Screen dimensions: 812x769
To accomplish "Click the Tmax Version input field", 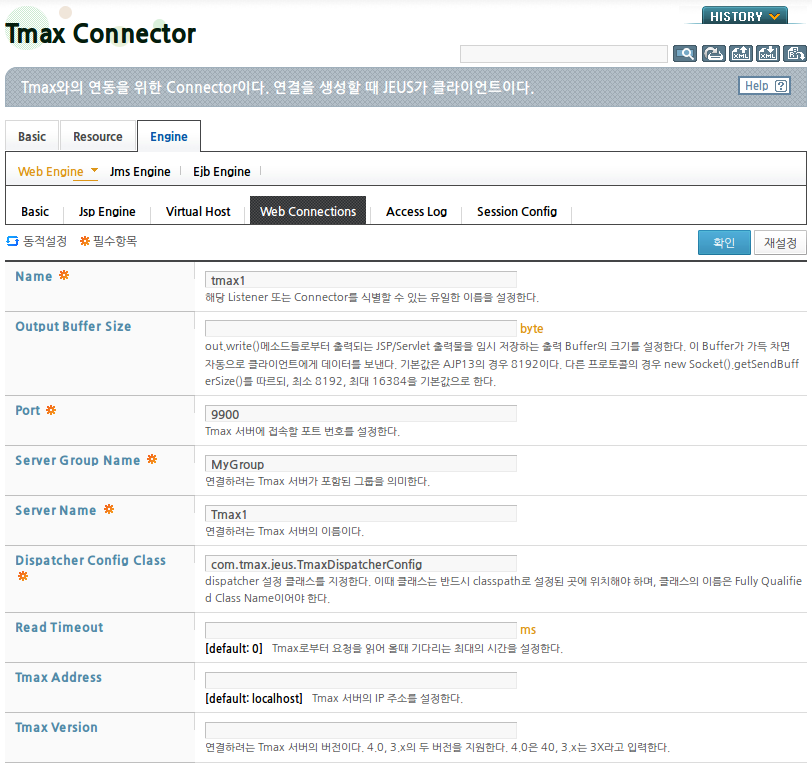I will point(361,730).
